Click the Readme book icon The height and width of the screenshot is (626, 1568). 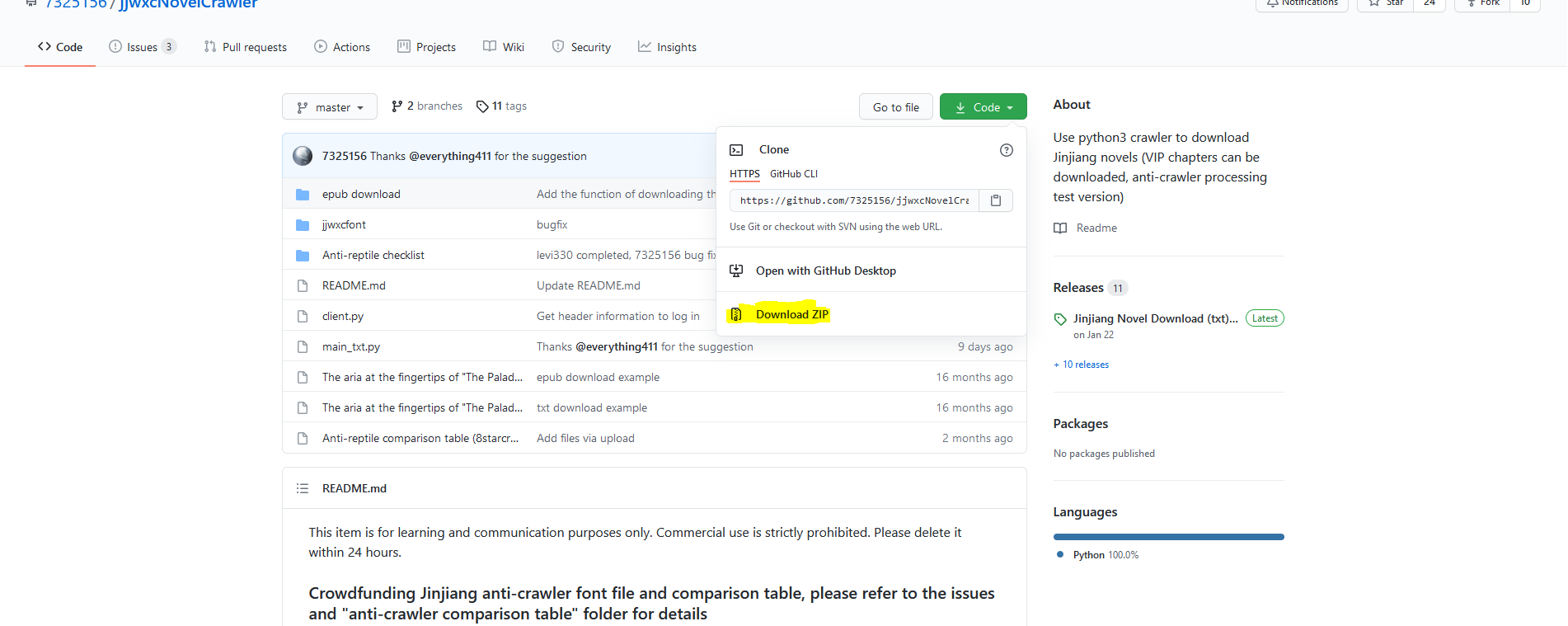click(x=1060, y=228)
